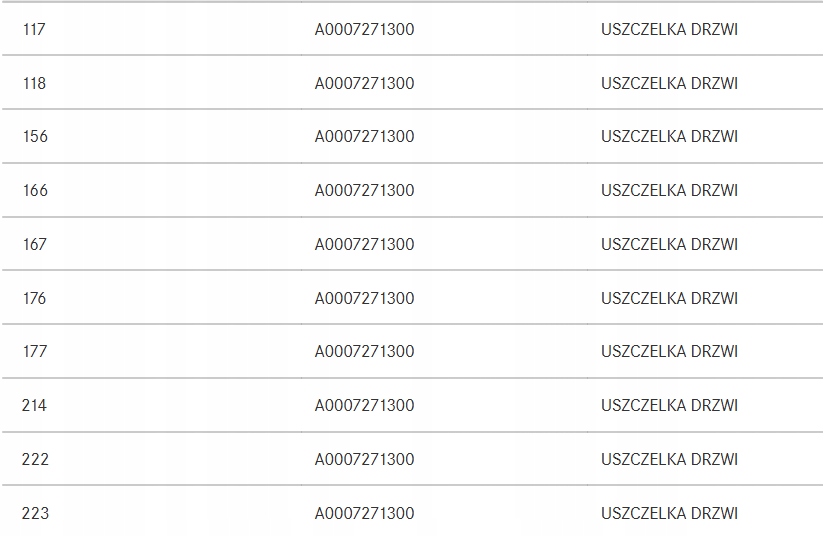Click USZCZELKA DRZWI text in row 118
The height and width of the screenshot is (536, 833).
669,83
